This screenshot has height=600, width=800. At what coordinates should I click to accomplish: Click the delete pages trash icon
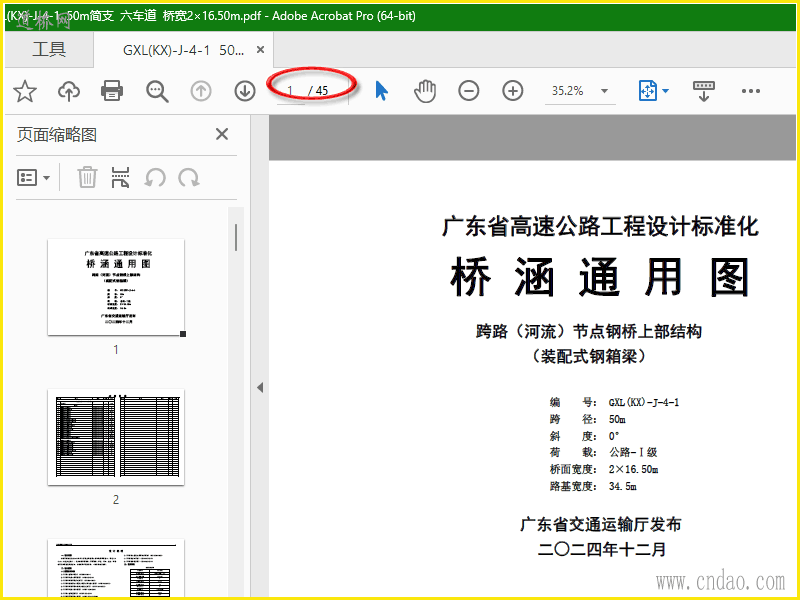tap(87, 178)
